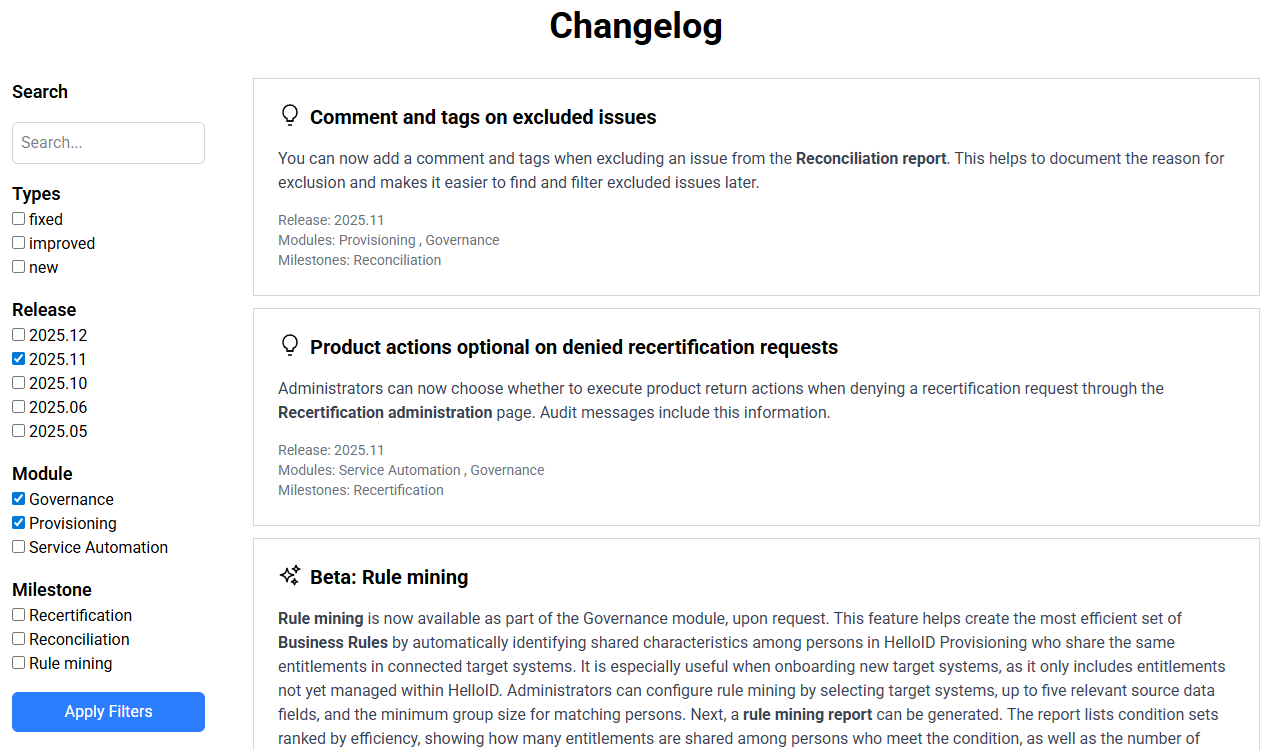The image size is (1276, 750).
Task: Check release 2025.06
Action: click(17, 406)
